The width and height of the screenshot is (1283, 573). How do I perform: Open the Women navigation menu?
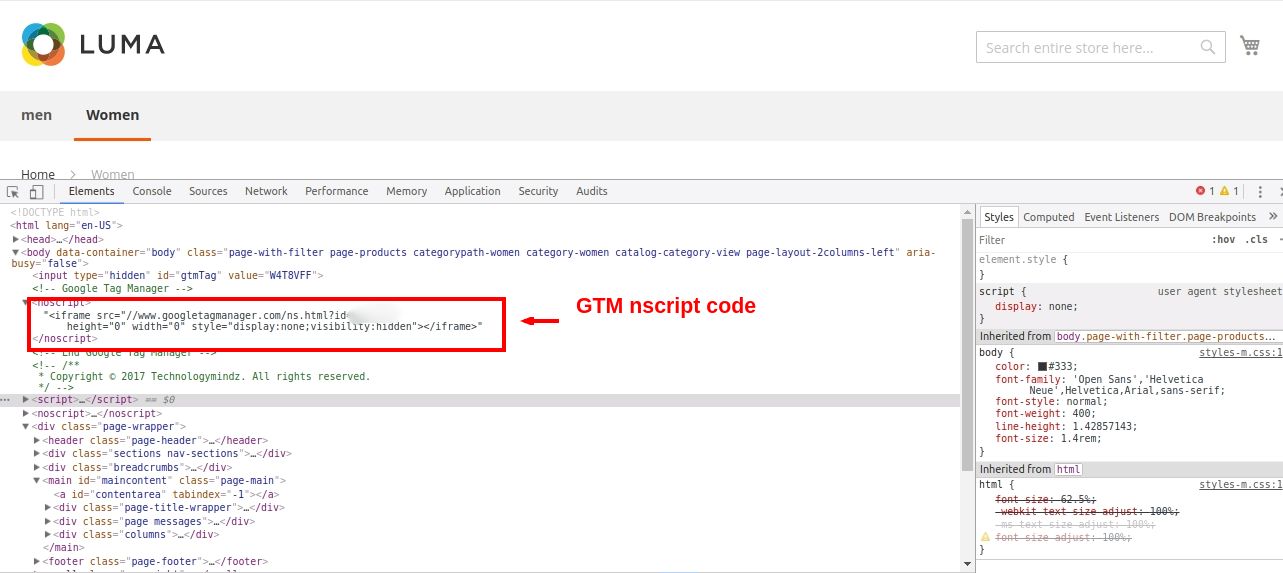(112, 115)
